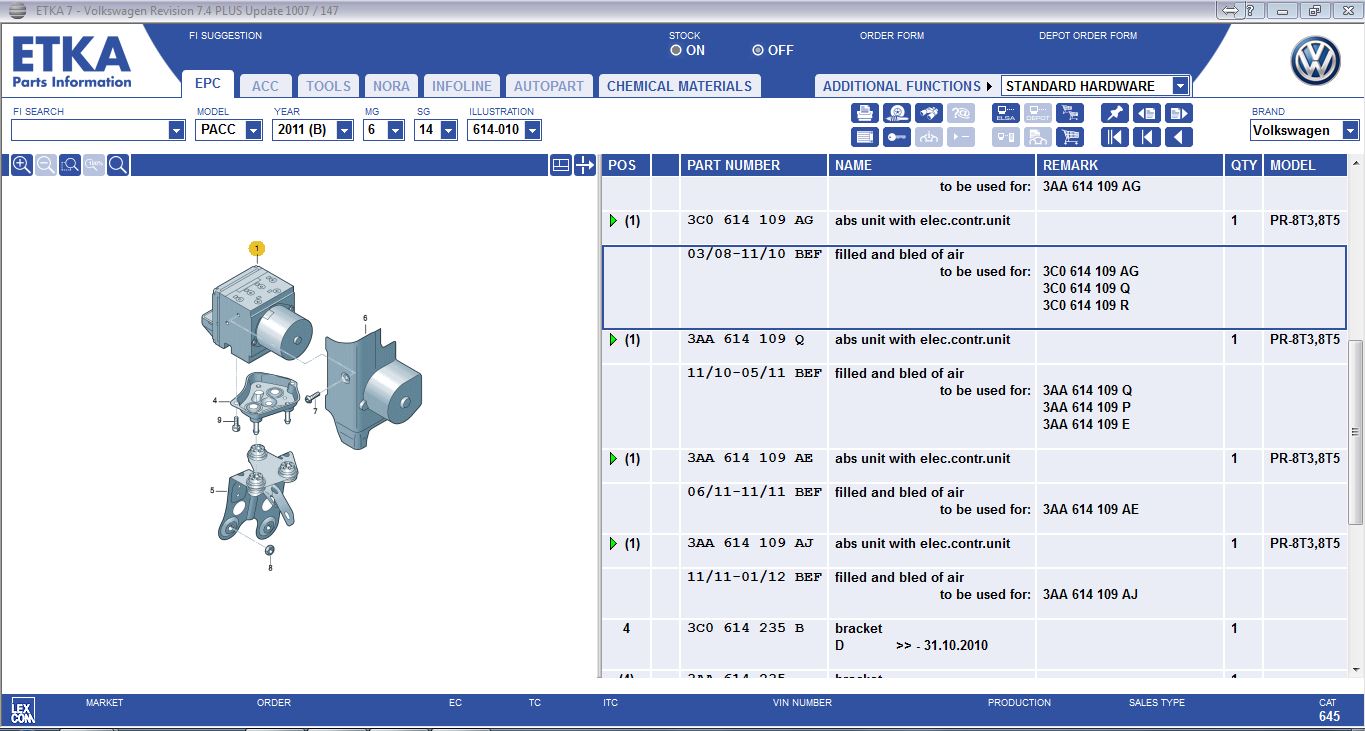Click the pushpin icon

point(1115,113)
